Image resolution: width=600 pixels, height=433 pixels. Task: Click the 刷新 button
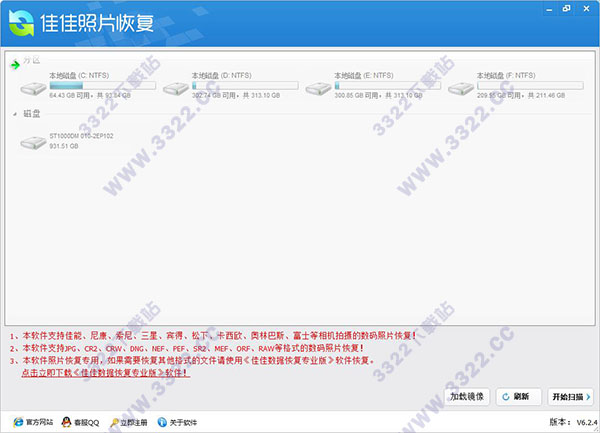[x=518, y=397]
